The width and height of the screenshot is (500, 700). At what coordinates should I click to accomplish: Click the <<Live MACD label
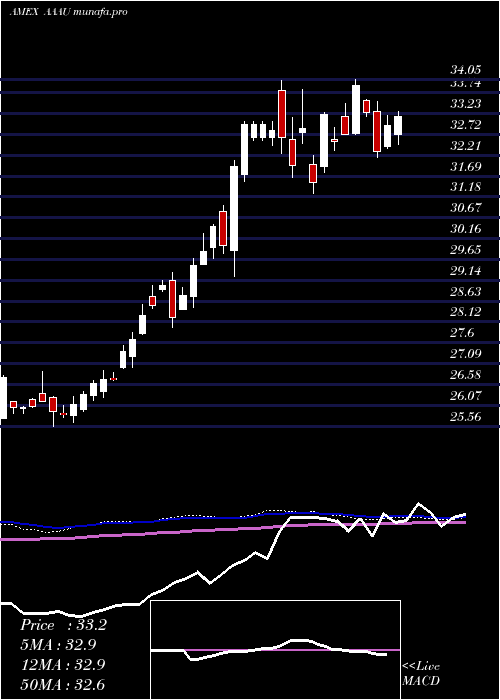(x=421, y=674)
